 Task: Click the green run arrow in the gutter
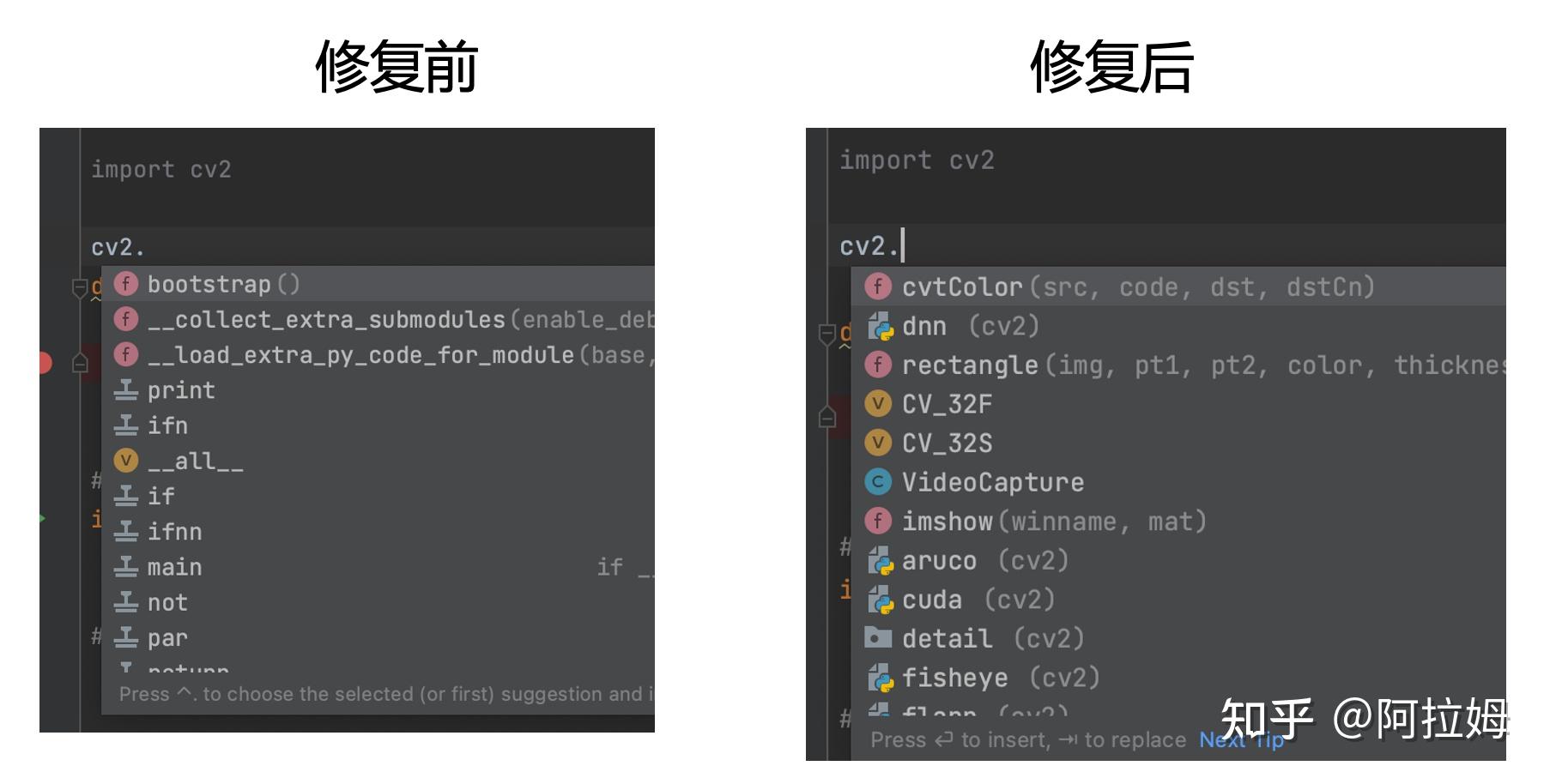[x=40, y=519]
